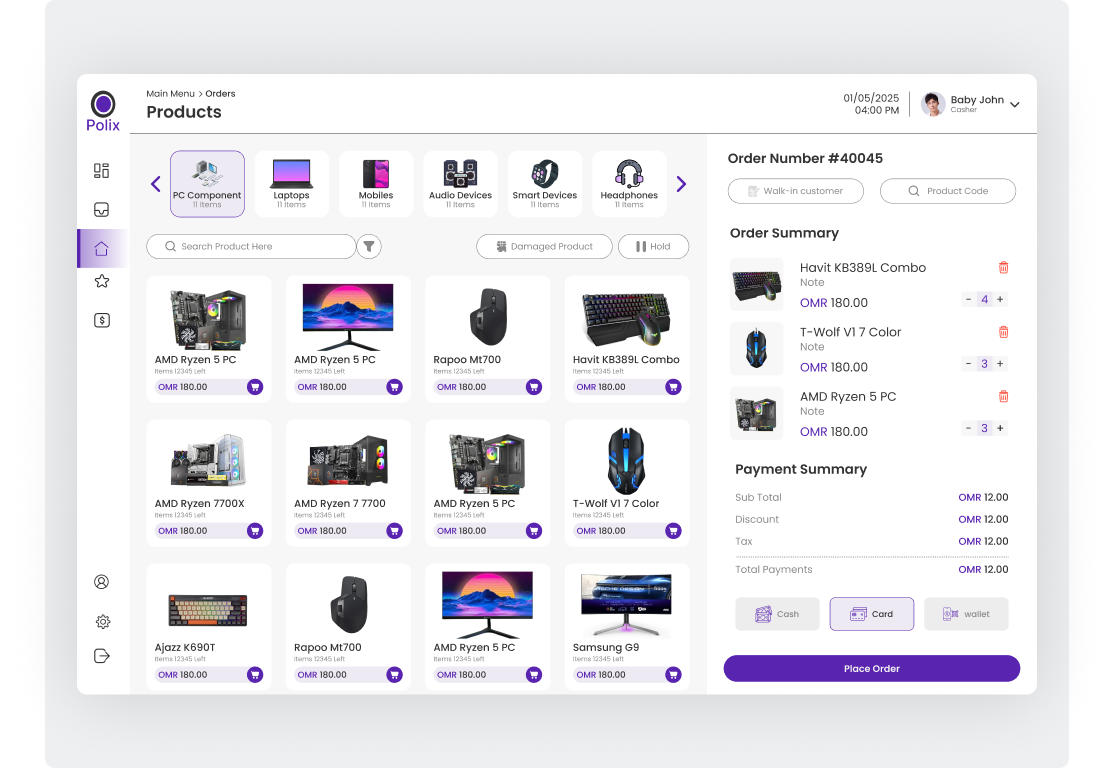Increase AMD Ryzen 5 PC order quantity
Screen dimensions: 1114x776
pos(1000,429)
